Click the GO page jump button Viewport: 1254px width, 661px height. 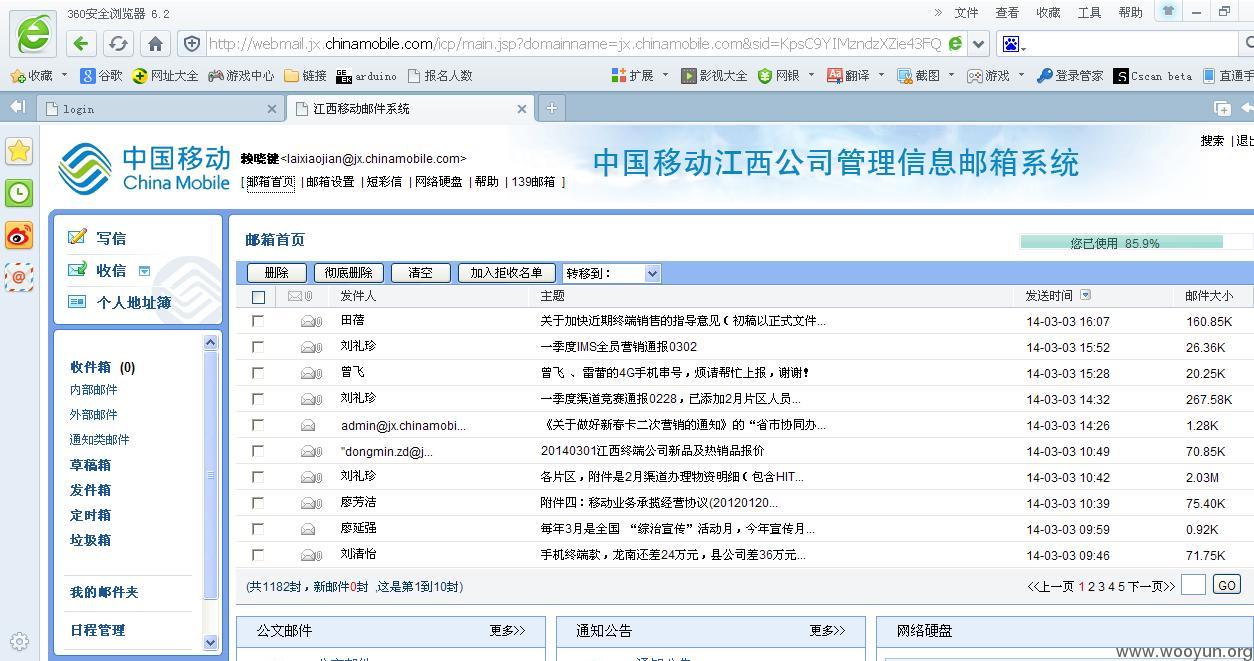pyautogui.click(x=1226, y=585)
